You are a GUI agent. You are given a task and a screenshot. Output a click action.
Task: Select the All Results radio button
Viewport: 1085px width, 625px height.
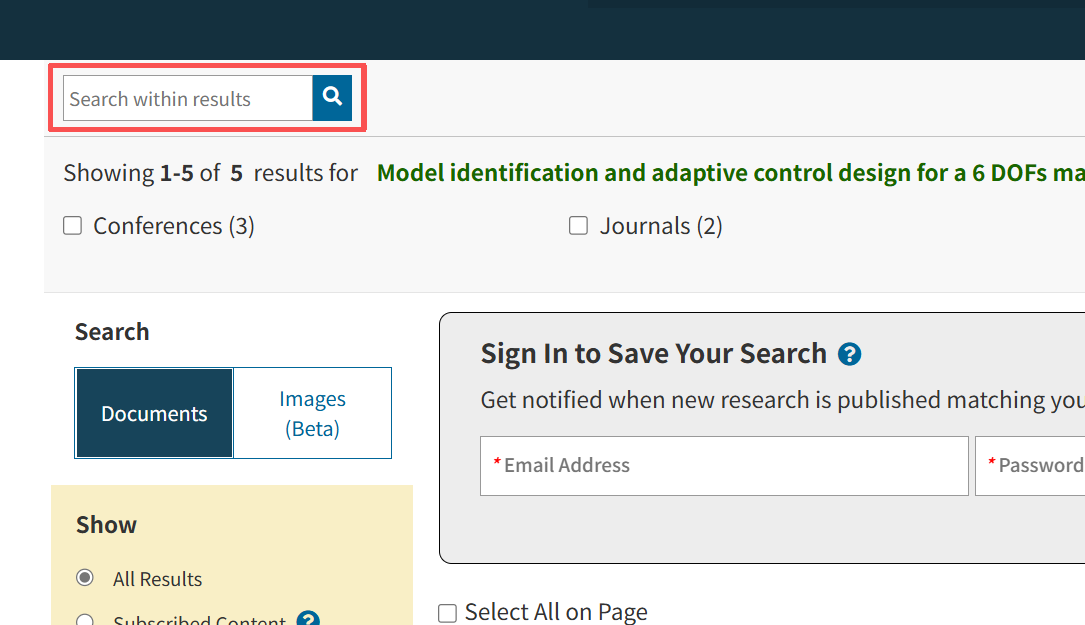[84, 578]
